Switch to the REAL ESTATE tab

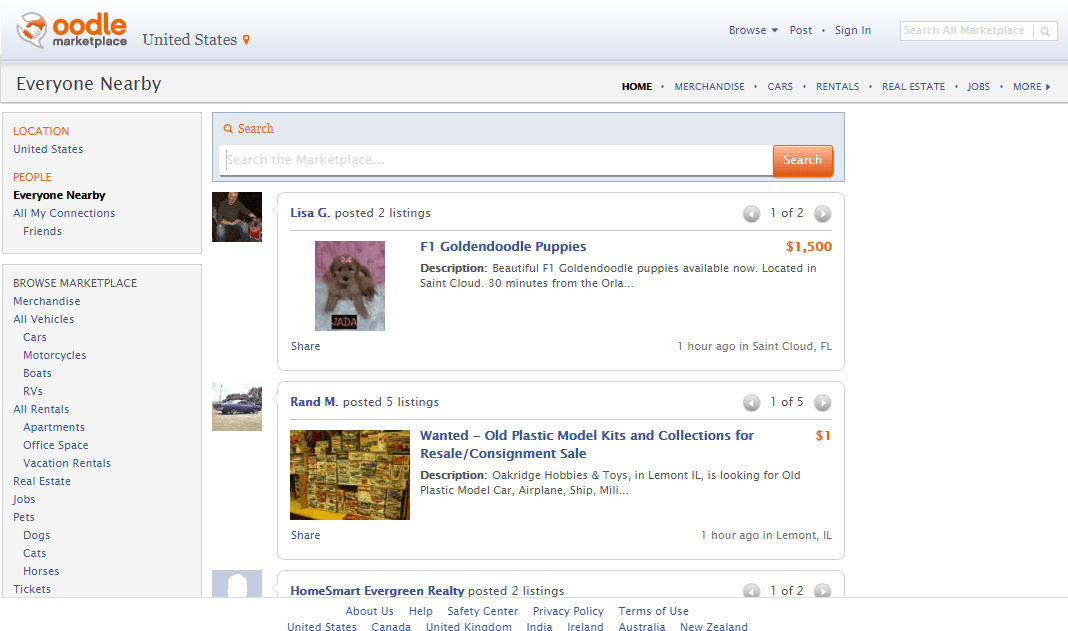[913, 87]
